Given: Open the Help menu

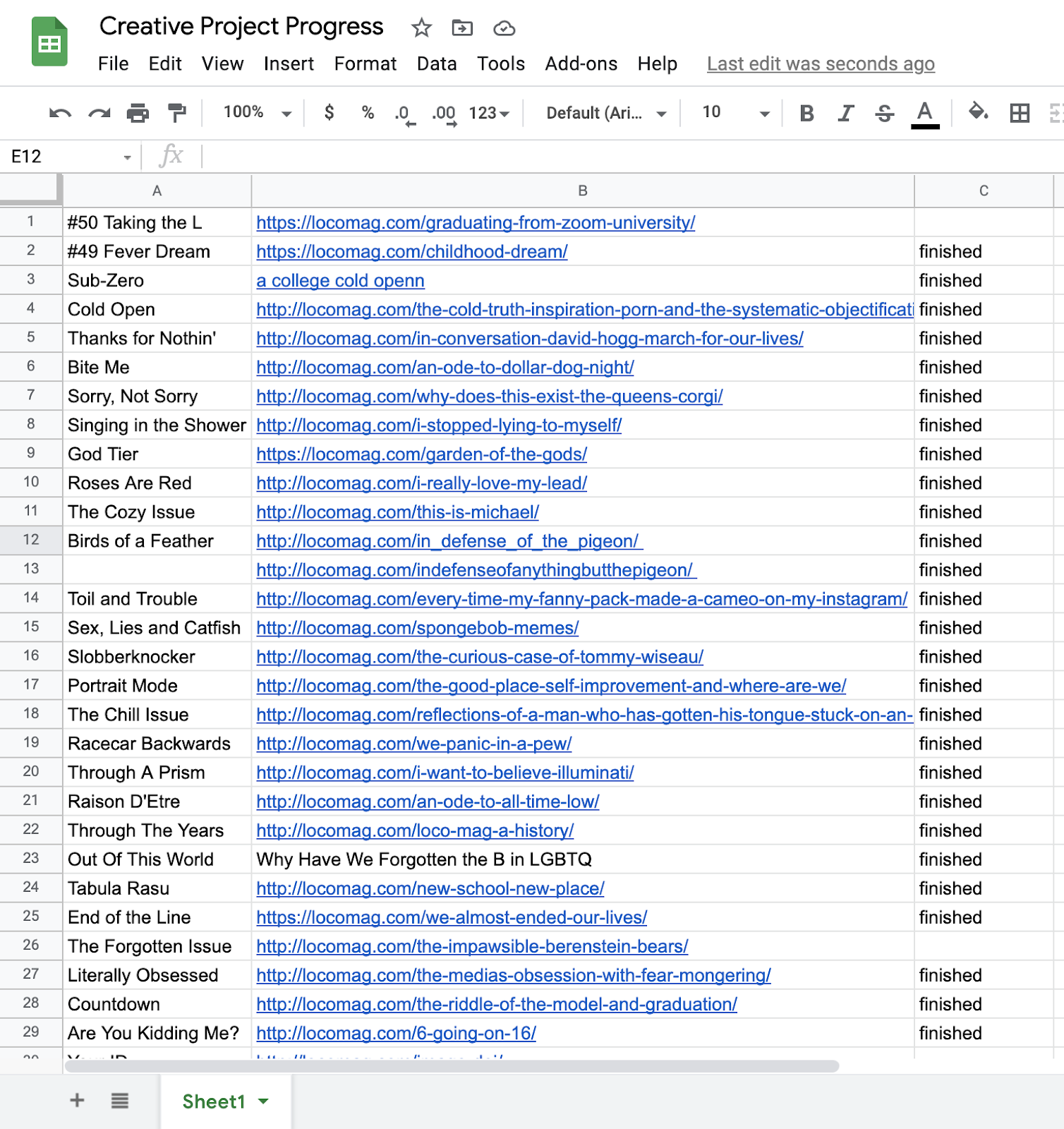Looking at the screenshot, I should (x=657, y=64).
